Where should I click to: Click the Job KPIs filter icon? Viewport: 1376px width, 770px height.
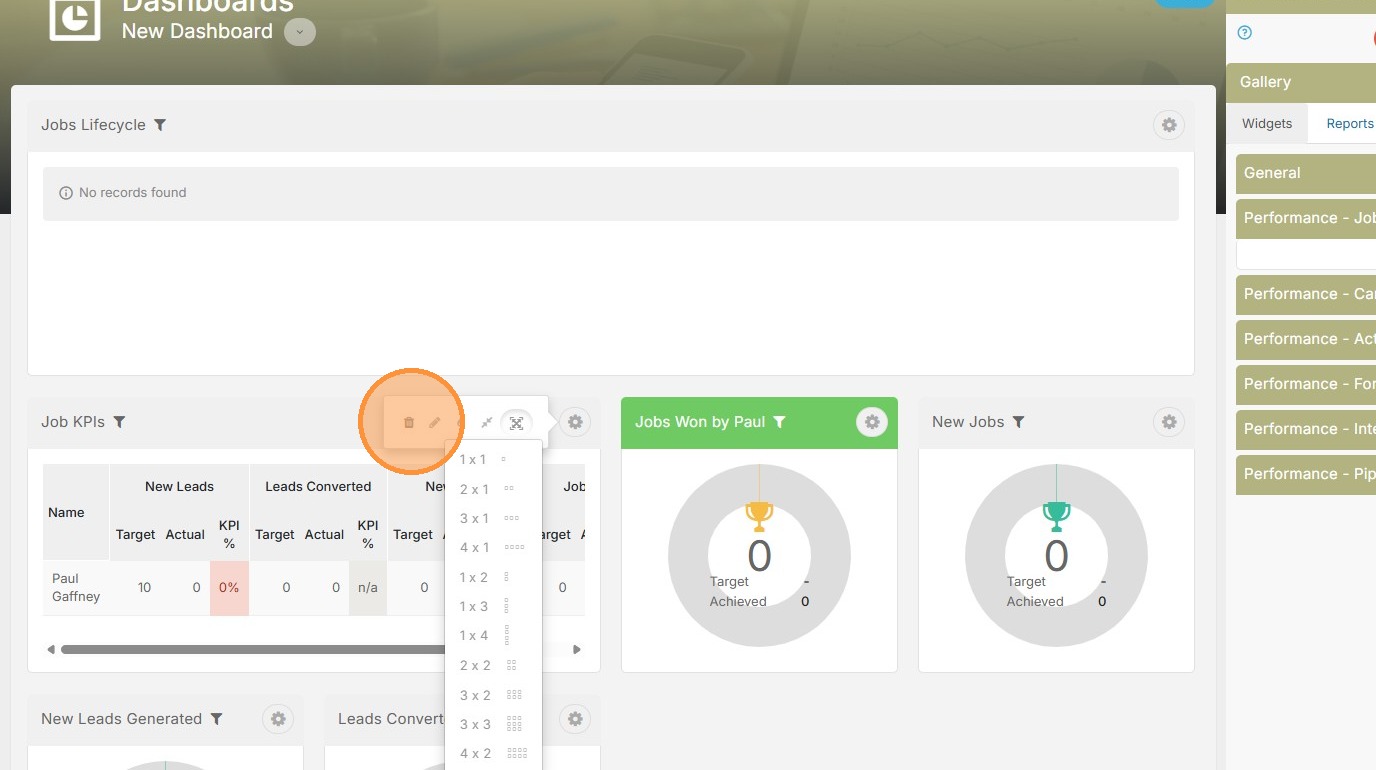pos(119,422)
